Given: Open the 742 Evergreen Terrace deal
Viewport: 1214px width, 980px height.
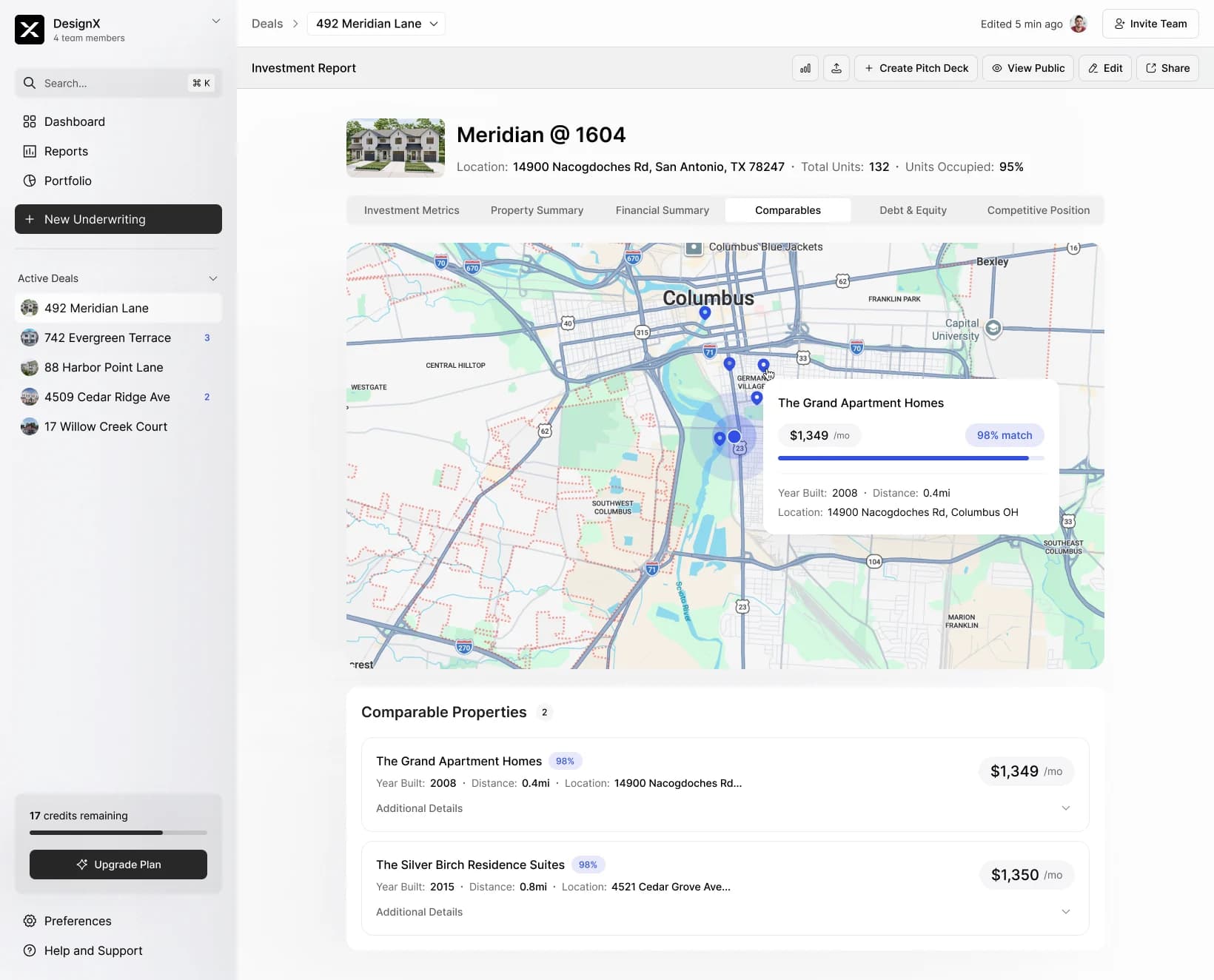Looking at the screenshot, I should tap(118, 338).
